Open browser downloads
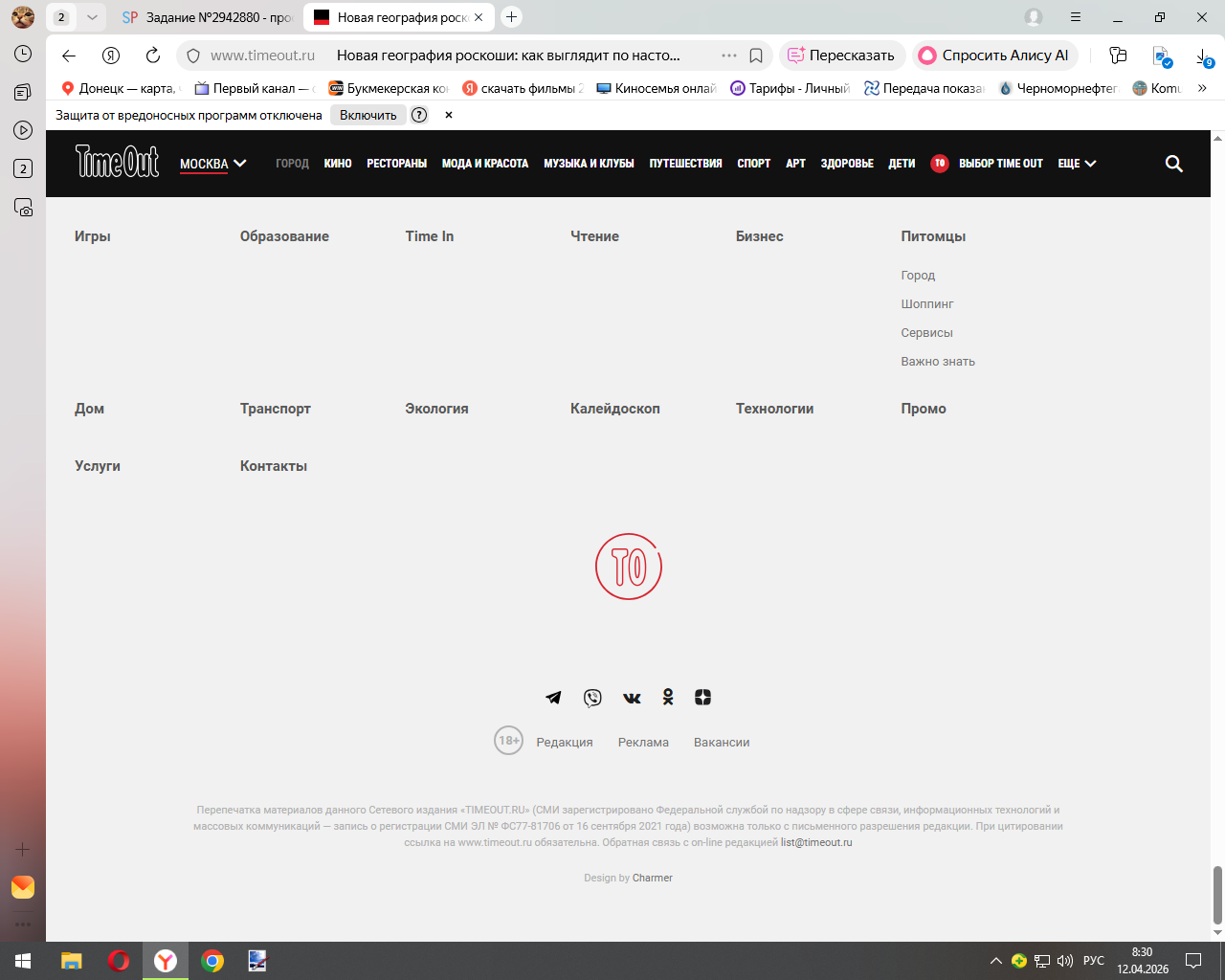The height and width of the screenshot is (980, 1225). [1204, 56]
